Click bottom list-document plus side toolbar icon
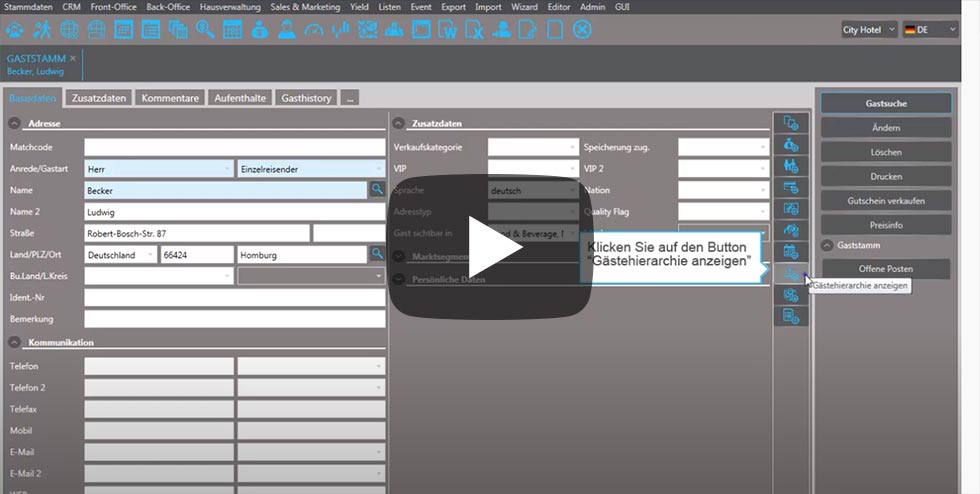This screenshot has width=980, height=494. 791,316
